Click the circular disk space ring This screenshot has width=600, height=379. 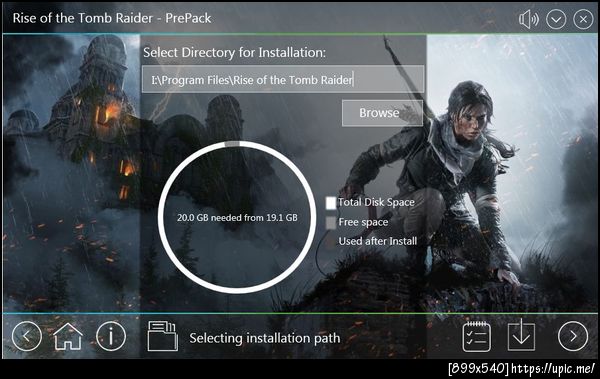point(237,217)
